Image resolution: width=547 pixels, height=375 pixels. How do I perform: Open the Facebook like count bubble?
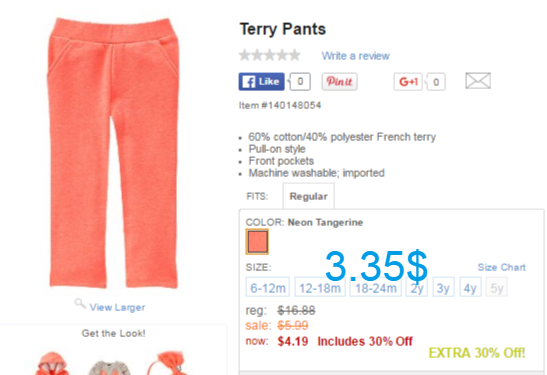(x=299, y=82)
